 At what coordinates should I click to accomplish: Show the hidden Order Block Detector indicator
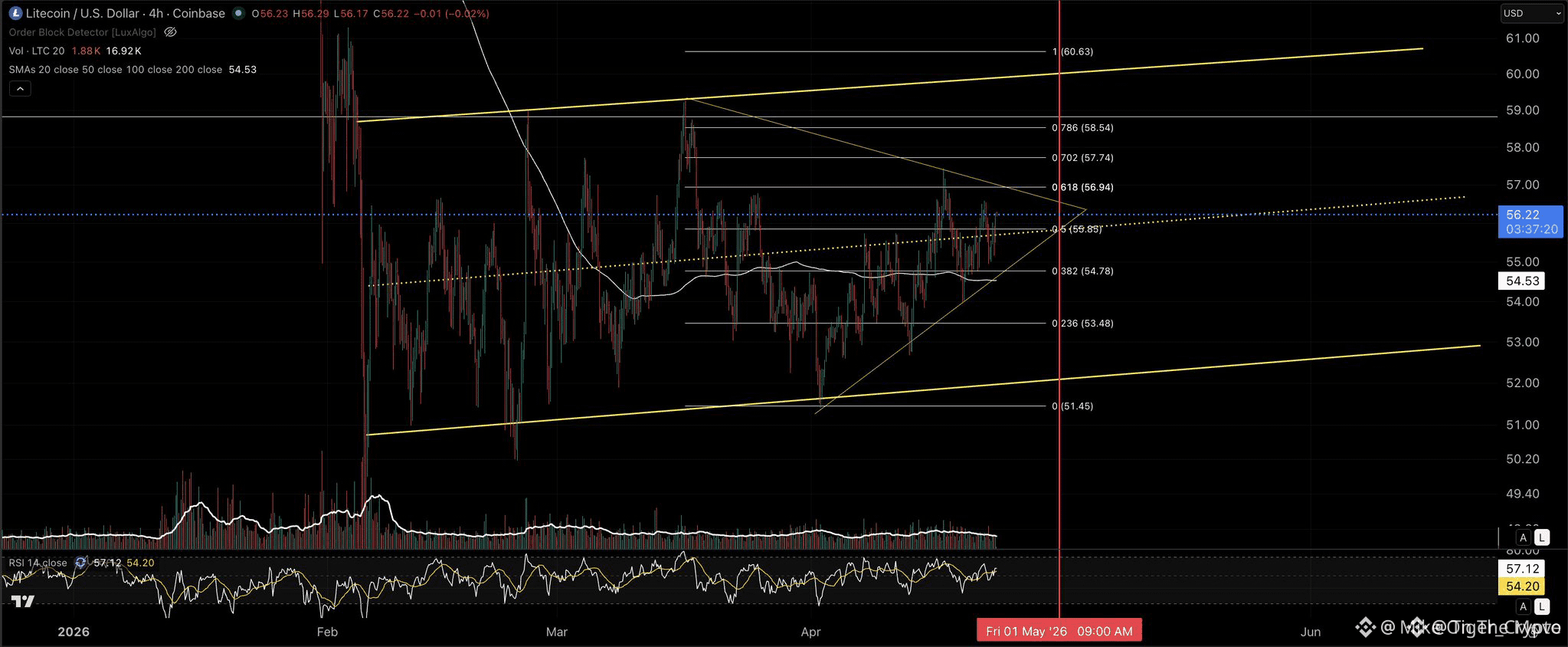coord(171,32)
